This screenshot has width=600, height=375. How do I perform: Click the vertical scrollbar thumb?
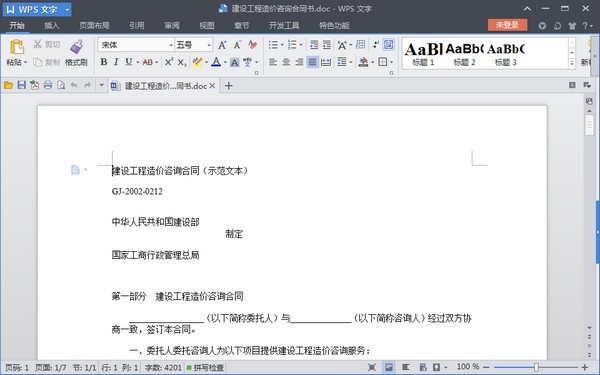[x=589, y=124]
